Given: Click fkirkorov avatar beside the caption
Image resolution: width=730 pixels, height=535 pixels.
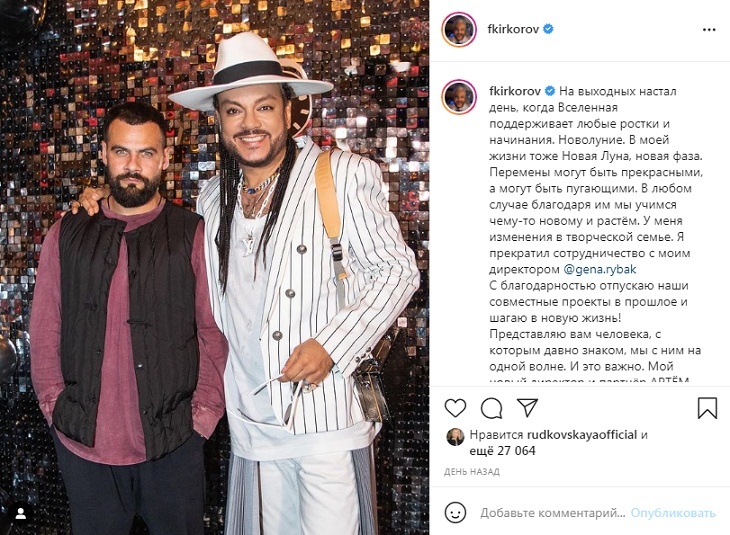Looking at the screenshot, I should [x=459, y=97].
